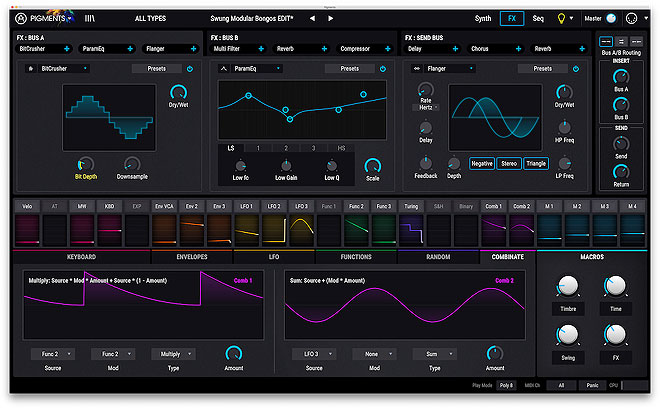
Task: Toggle the Flanger effect power button
Action: tap(575, 69)
